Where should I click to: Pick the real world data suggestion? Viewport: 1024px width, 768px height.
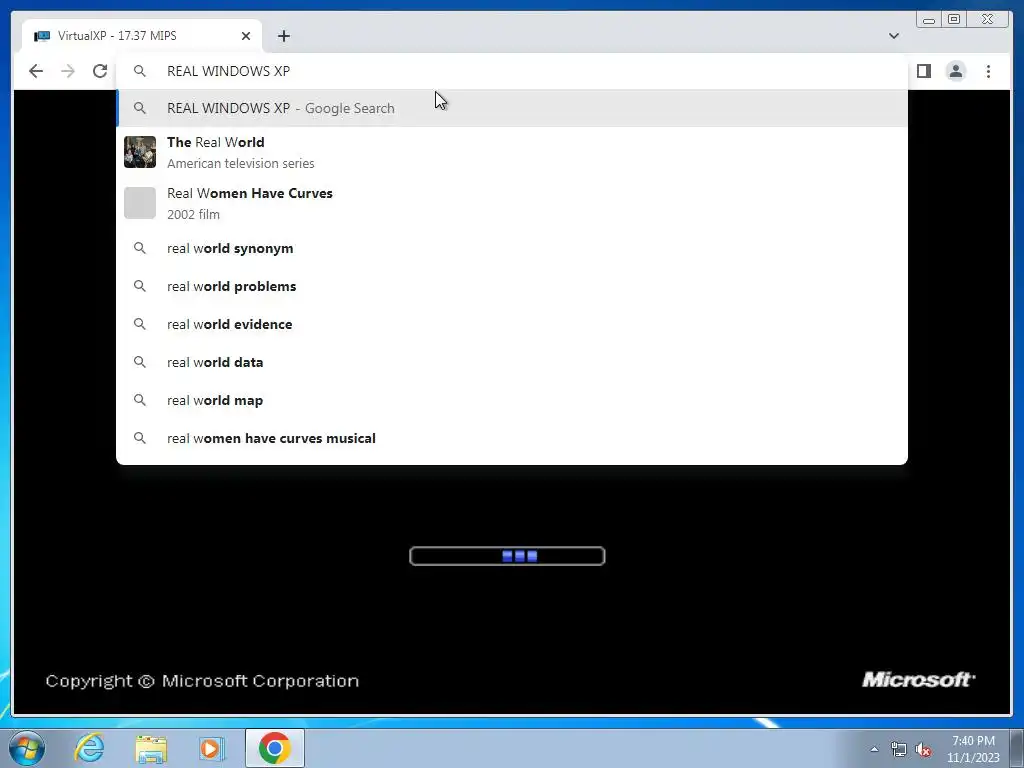click(512, 362)
